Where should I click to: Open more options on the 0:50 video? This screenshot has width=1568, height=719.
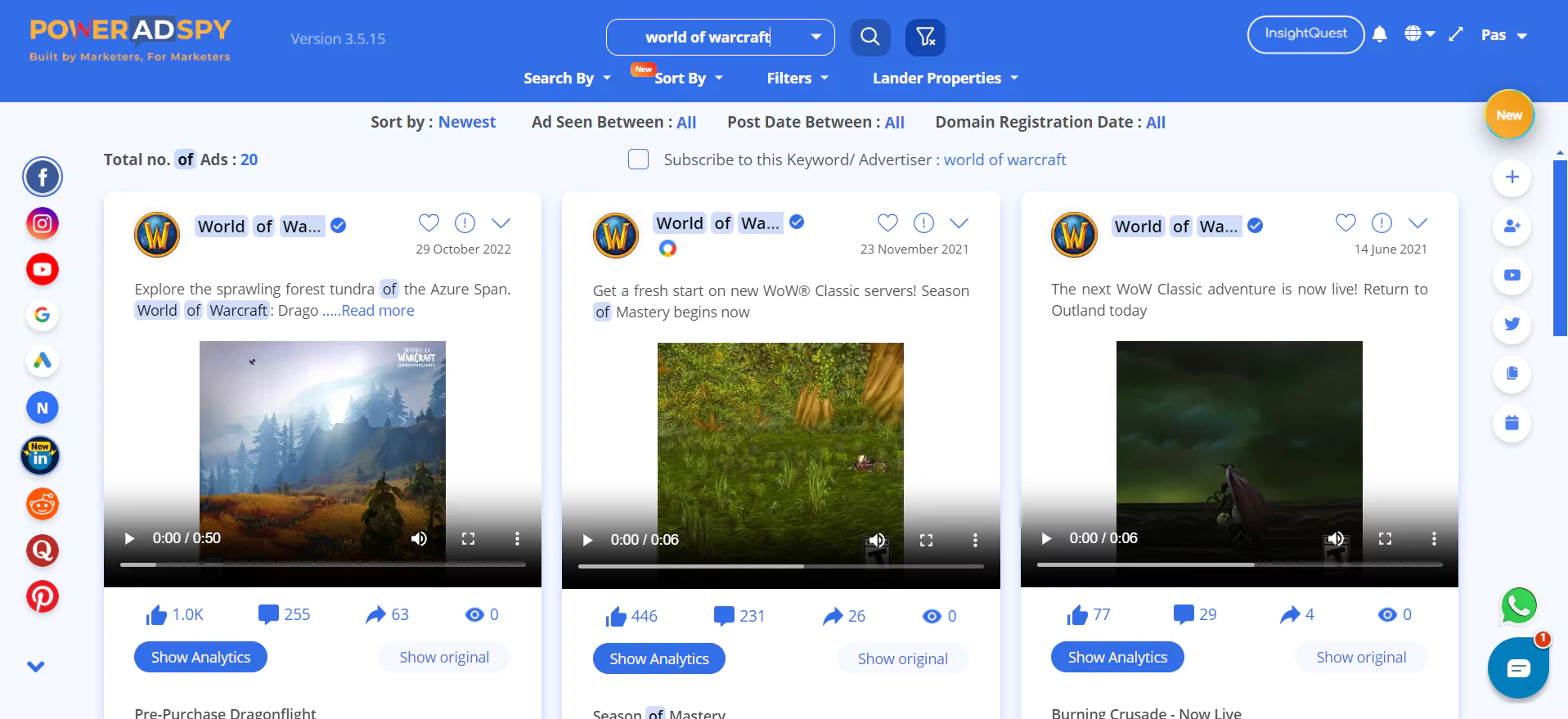point(517,538)
